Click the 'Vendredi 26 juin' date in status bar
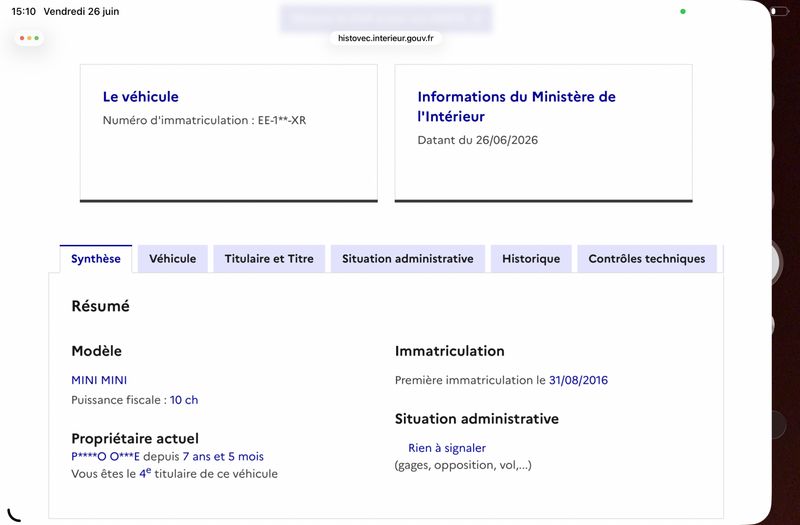Viewport: 800px width, 525px height. pyautogui.click(x=82, y=11)
